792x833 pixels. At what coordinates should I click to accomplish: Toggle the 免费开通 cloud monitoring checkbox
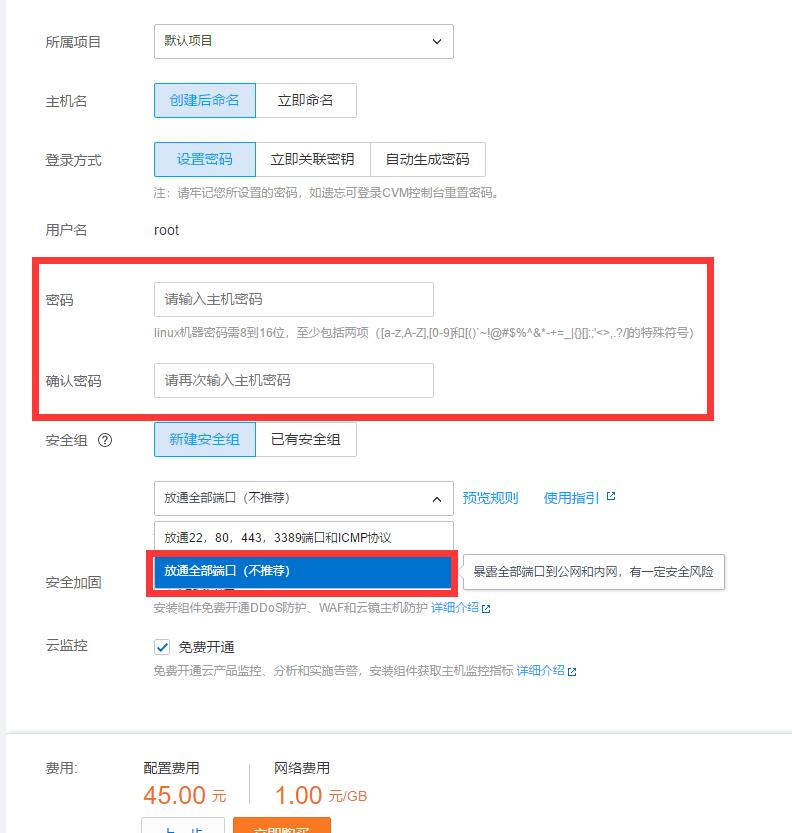click(x=162, y=647)
